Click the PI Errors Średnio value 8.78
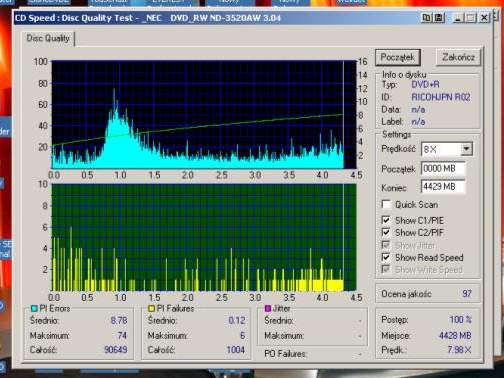 pyautogui.click(x=119, y=320)
